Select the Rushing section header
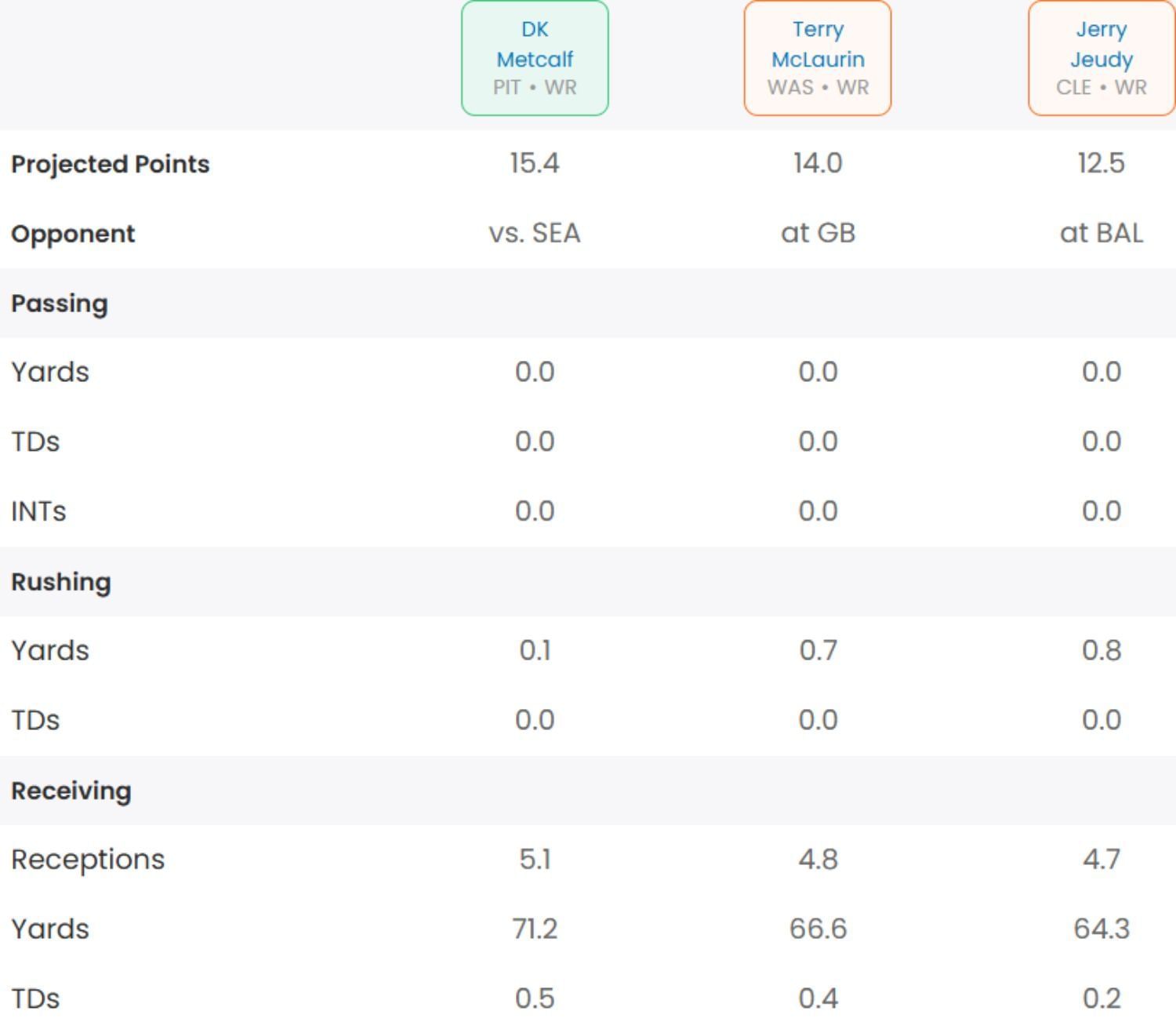The image size is (1176, 1018). click(61, 582)
